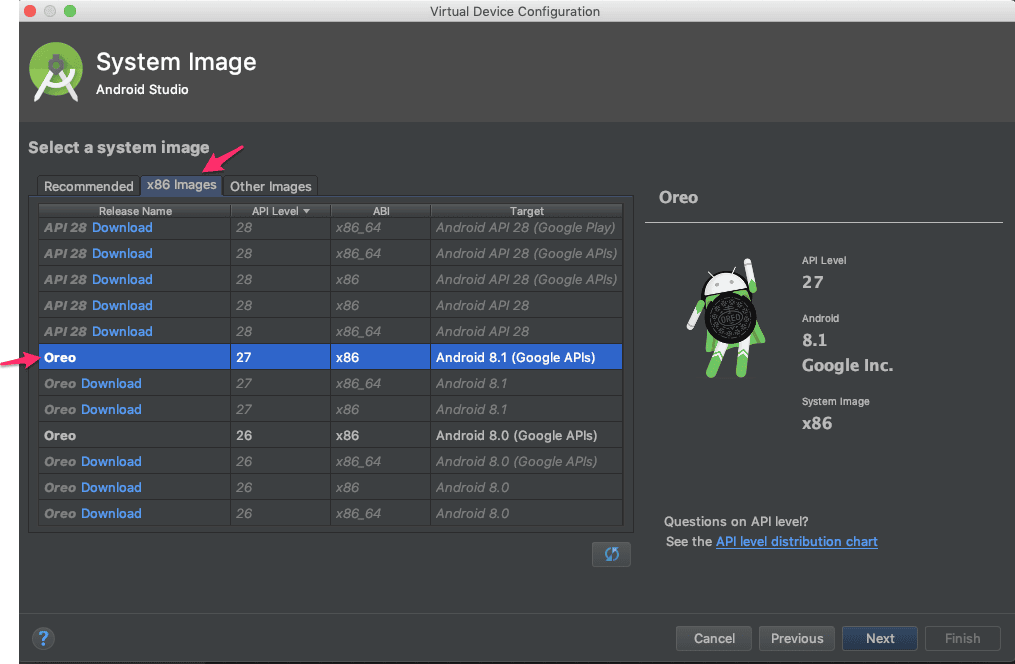This screenshot has height=664, width=1015.
Task: Open the API level distribution chart link
Action: (x=796, y=541)
